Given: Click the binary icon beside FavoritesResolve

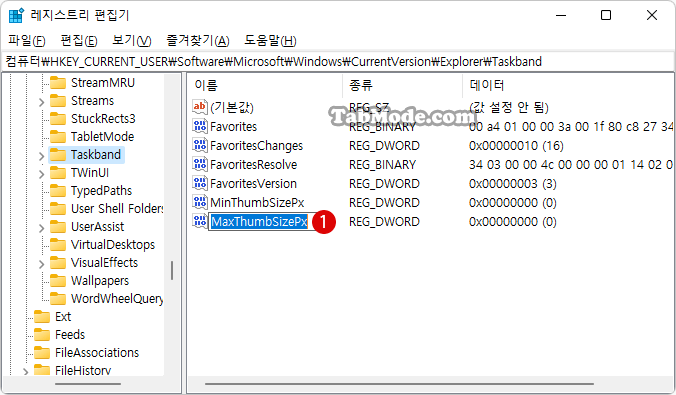Looking at the screenshot, I should (x=200, y=164).
